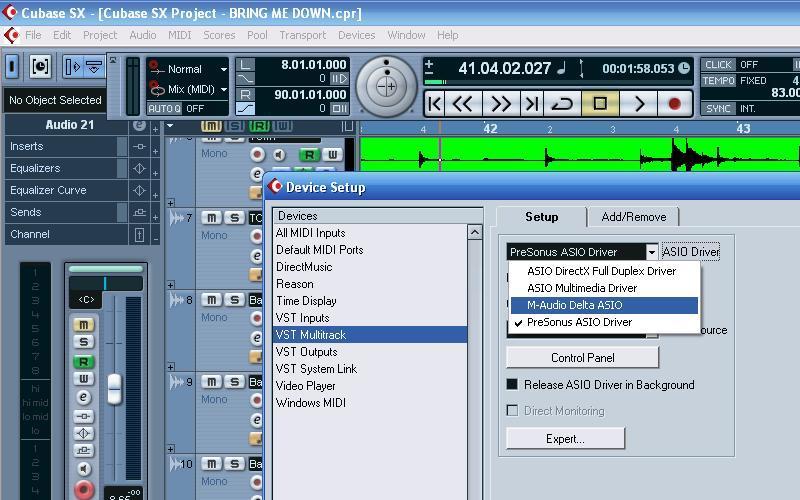Open the Mix (MIDI) cycle record dropdown

[x=223, y=89]
